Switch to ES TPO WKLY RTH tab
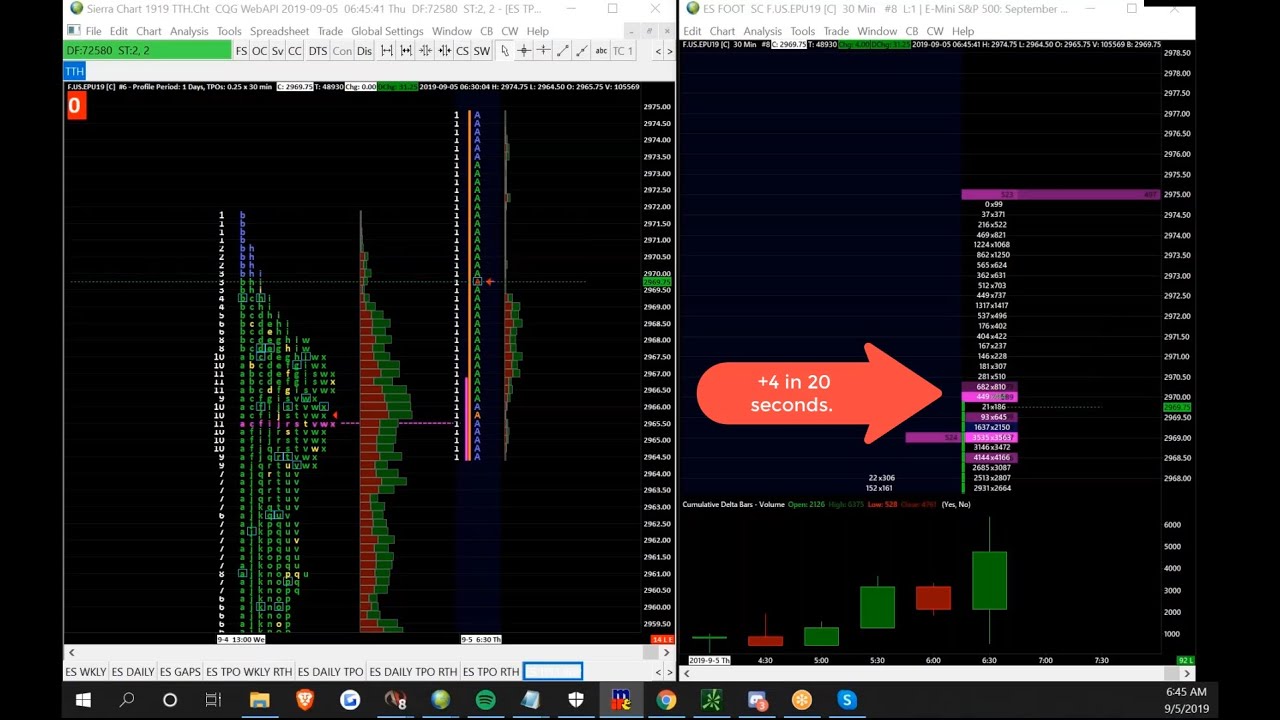1280x720 pixels. [249, 672]
